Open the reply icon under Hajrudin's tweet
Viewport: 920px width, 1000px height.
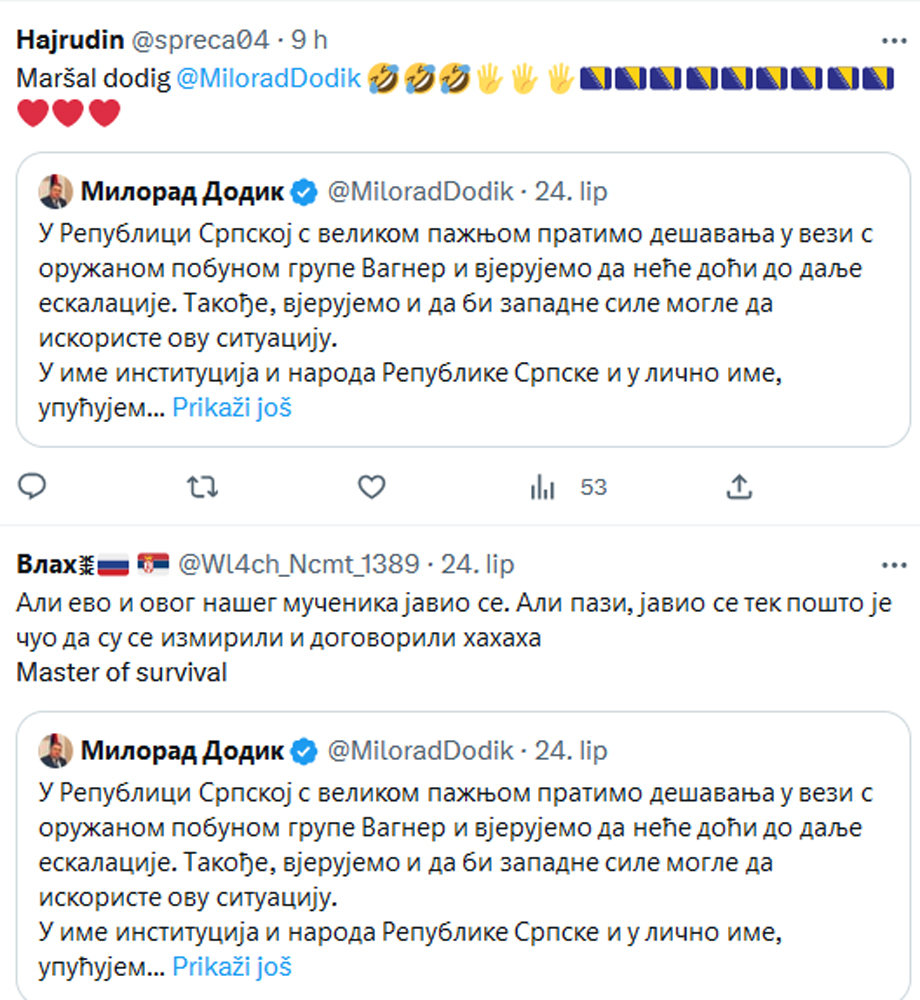click(33, 487)
